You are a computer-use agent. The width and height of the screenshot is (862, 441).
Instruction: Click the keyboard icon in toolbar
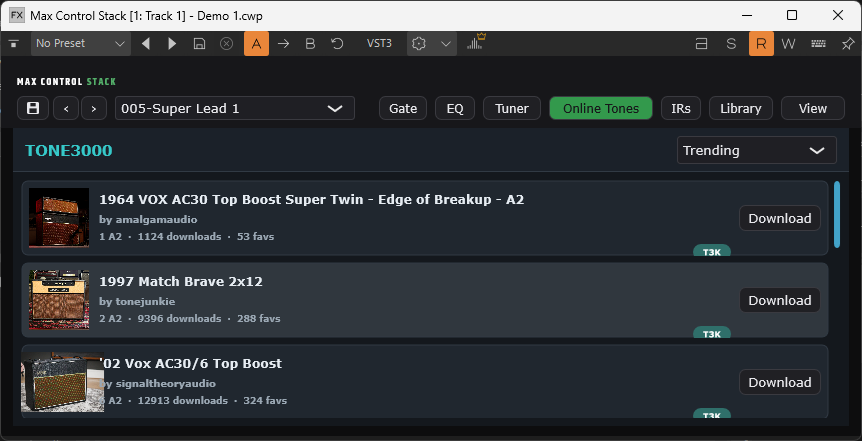[x=819, y=43]
